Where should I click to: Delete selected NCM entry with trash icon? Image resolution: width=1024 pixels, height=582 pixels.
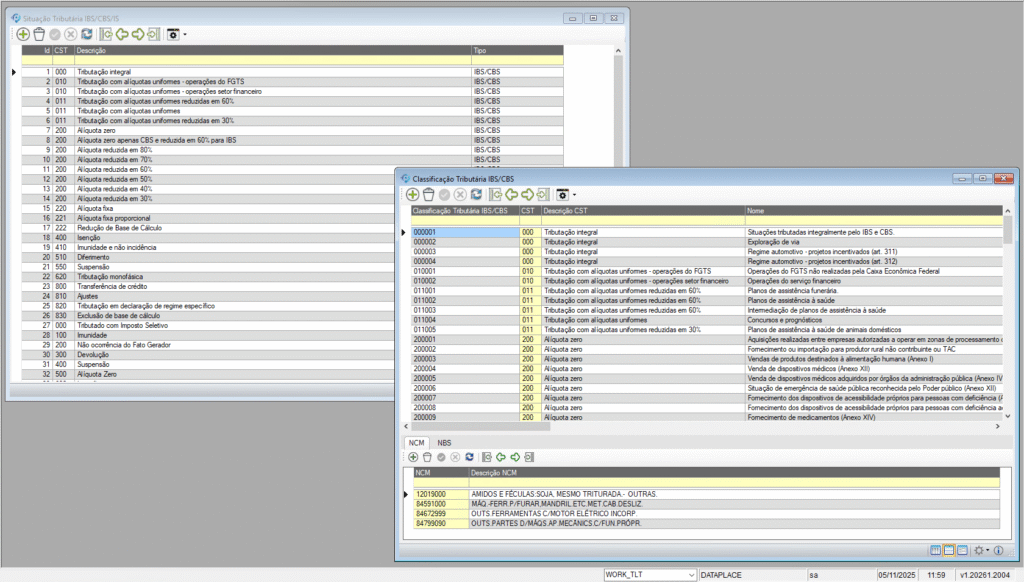[428, 456]
